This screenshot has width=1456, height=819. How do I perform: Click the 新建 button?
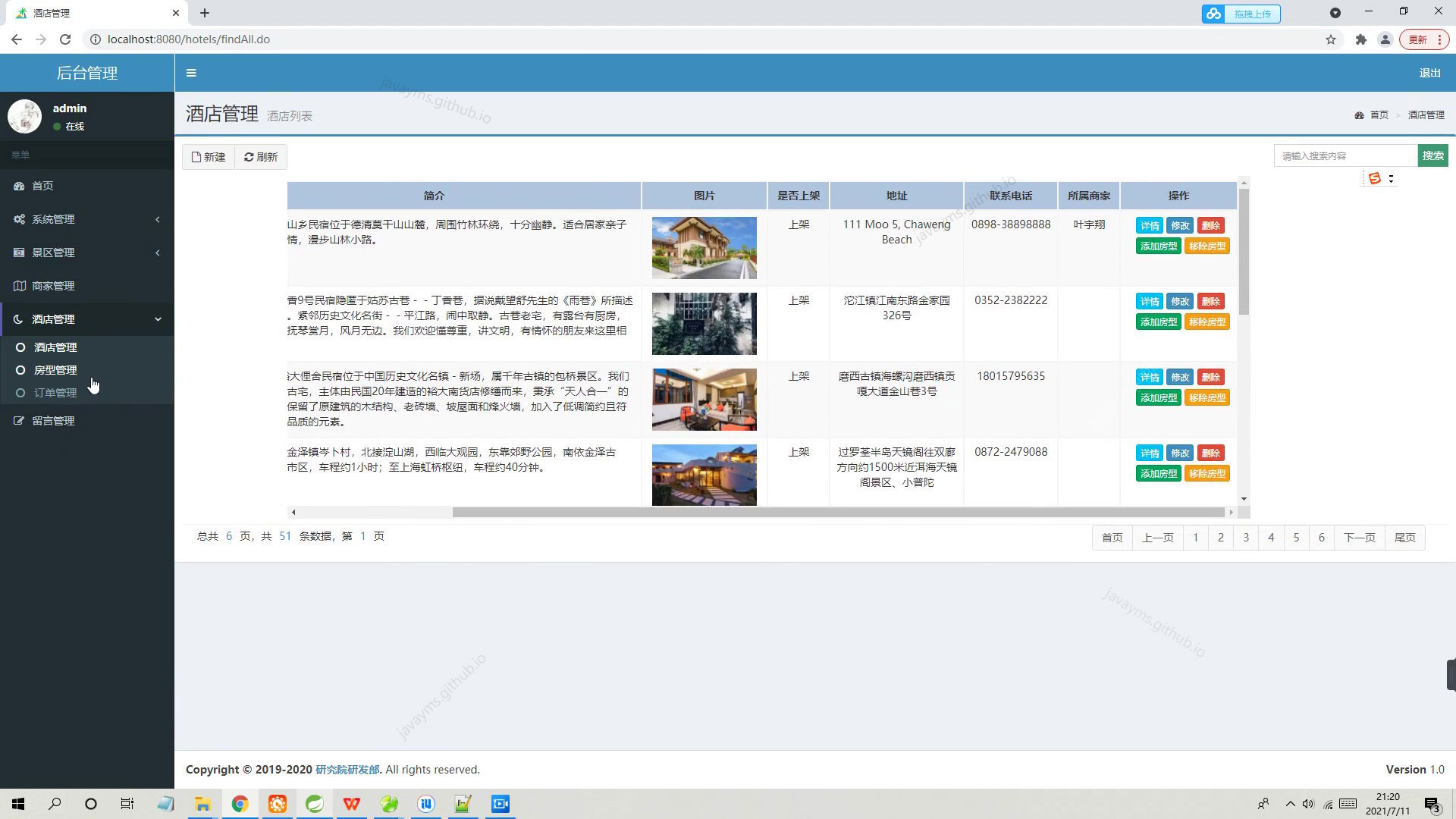click(208, 156)
